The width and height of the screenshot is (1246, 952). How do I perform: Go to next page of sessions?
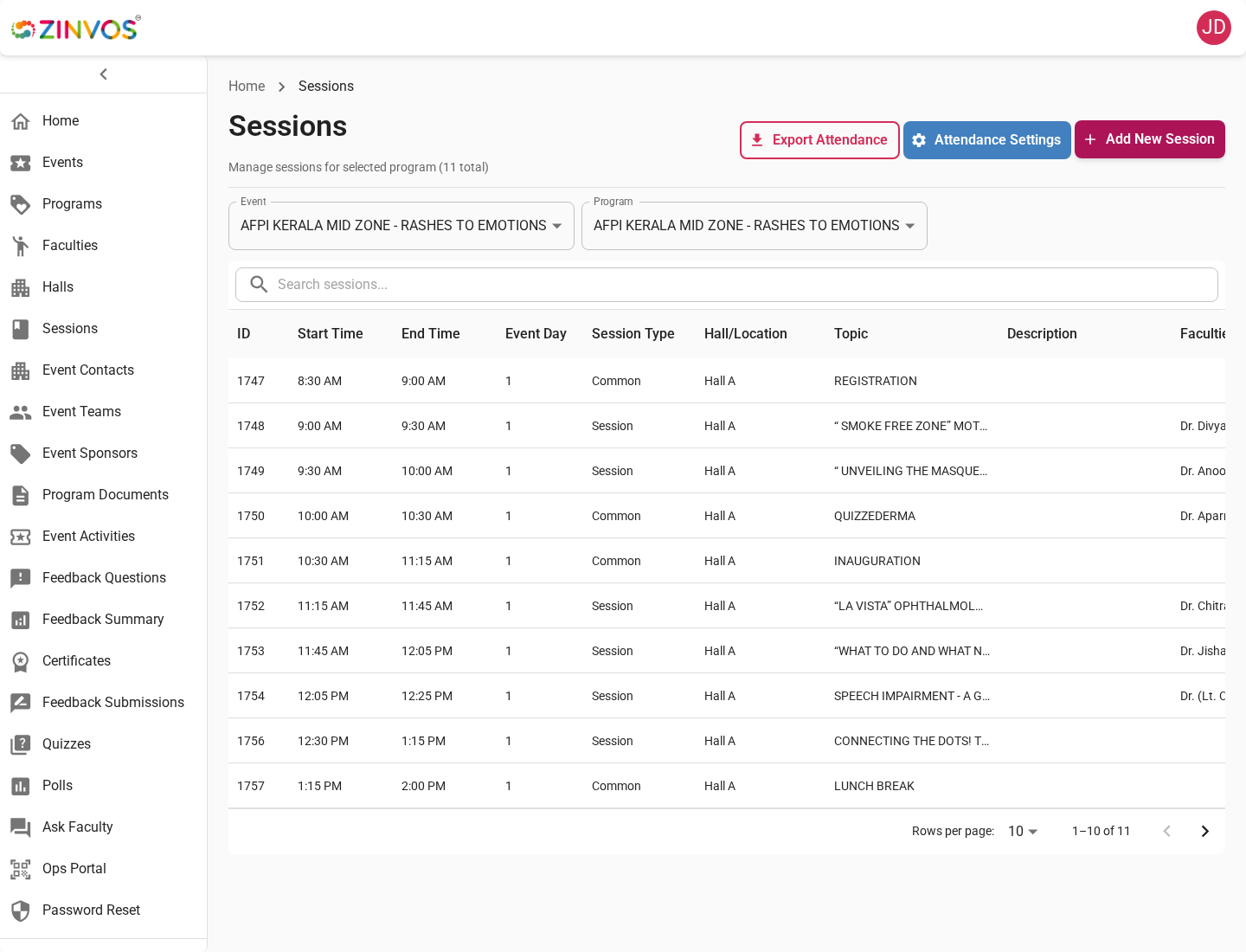pyautogui.click(x=1204, y=831)
